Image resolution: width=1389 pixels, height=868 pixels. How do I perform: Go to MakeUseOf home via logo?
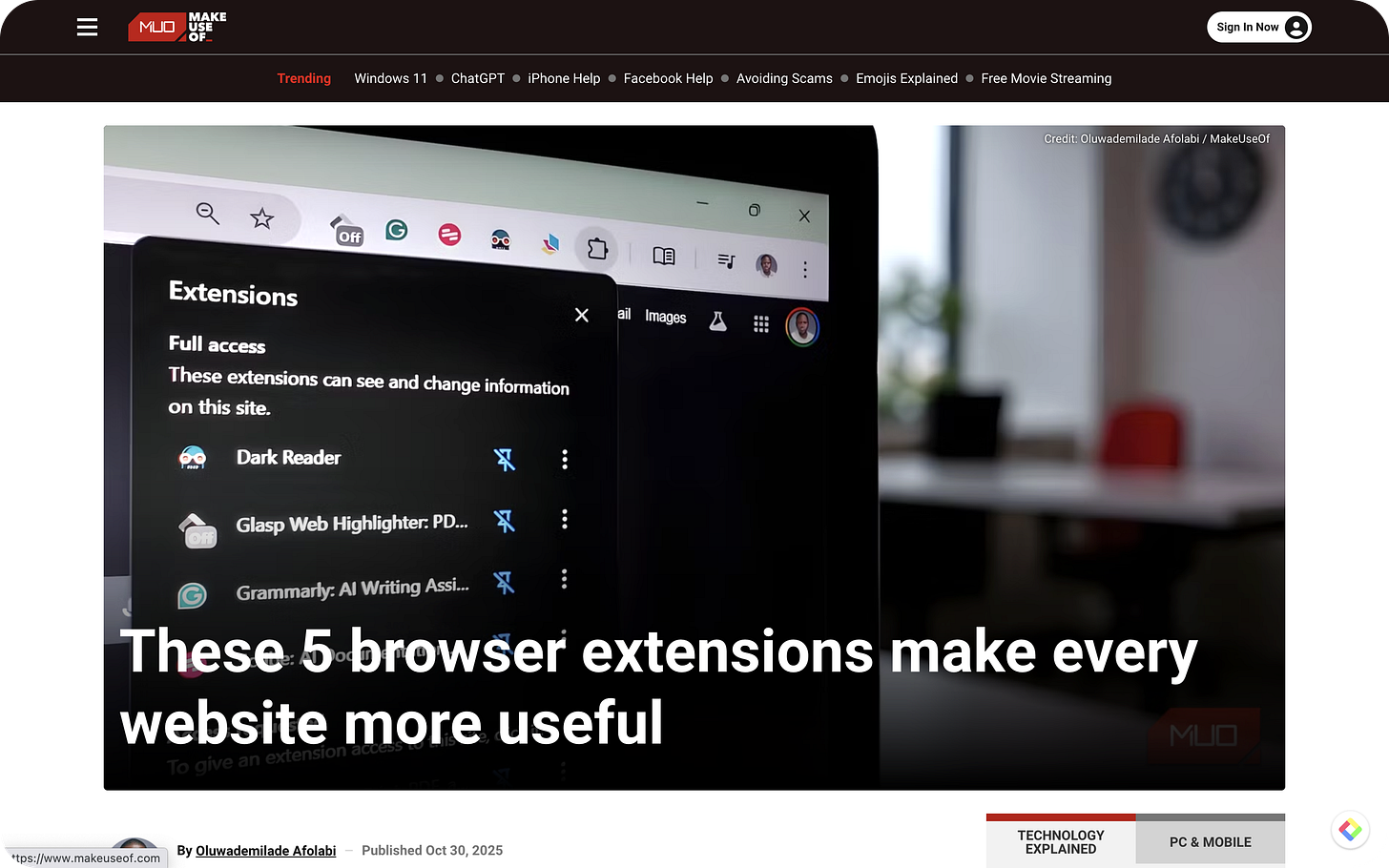177,27
